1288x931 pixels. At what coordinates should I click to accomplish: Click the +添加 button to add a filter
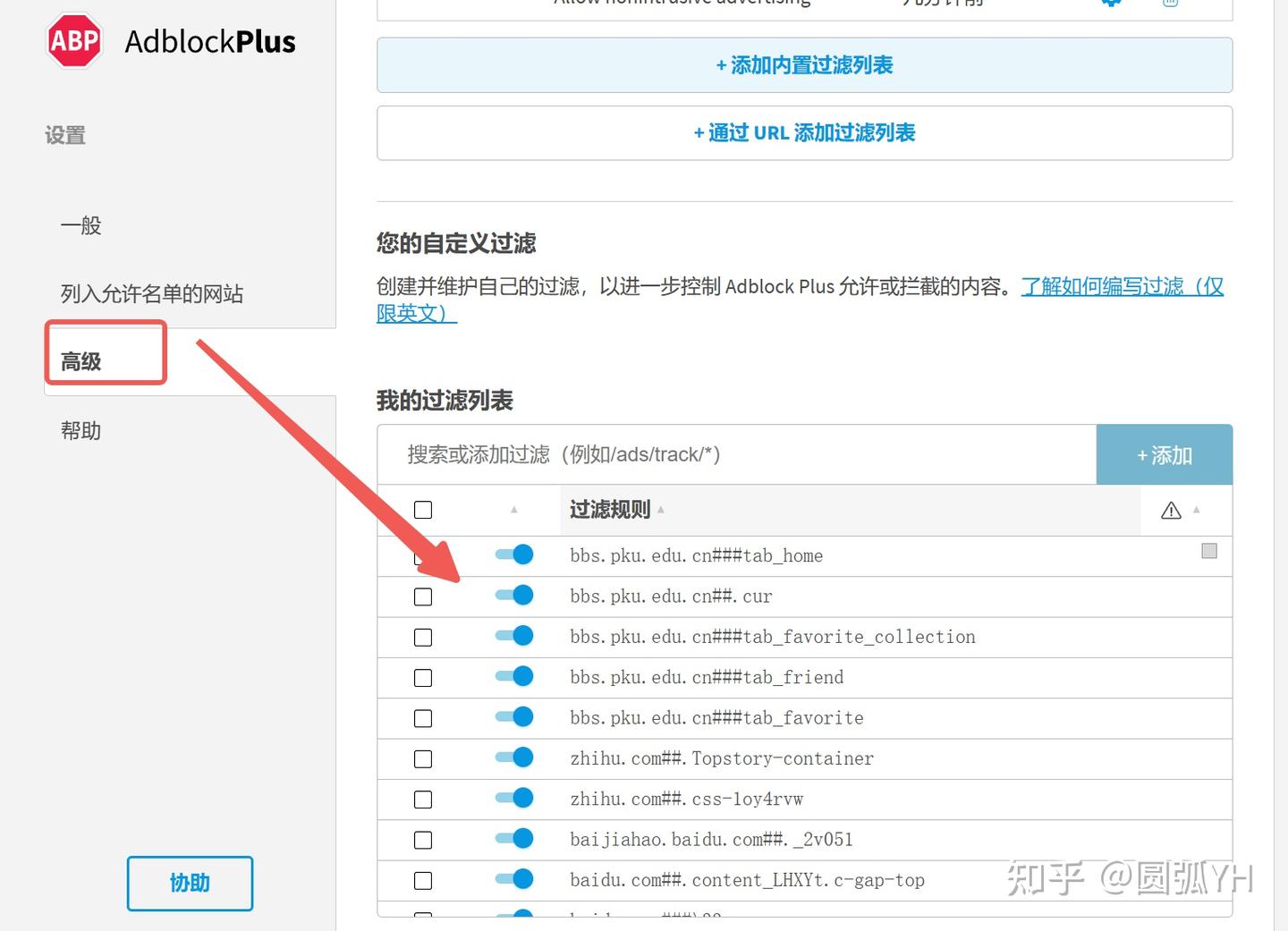click(1164, 454)
